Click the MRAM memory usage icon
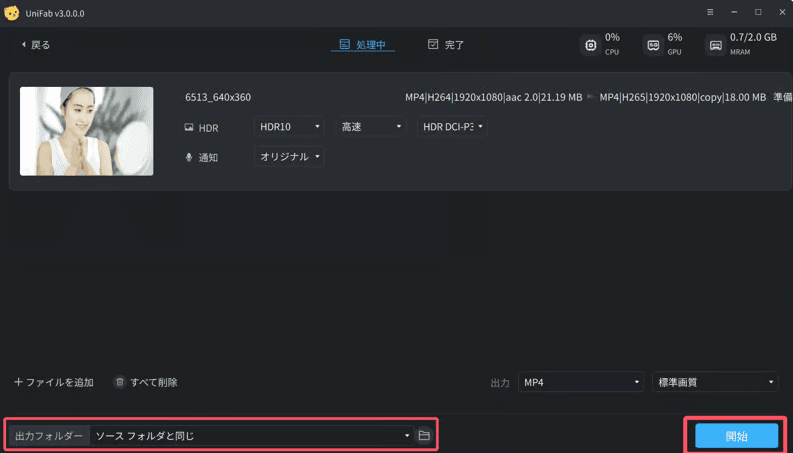Viewport: 793px width, 453px height. click(715, 45)
